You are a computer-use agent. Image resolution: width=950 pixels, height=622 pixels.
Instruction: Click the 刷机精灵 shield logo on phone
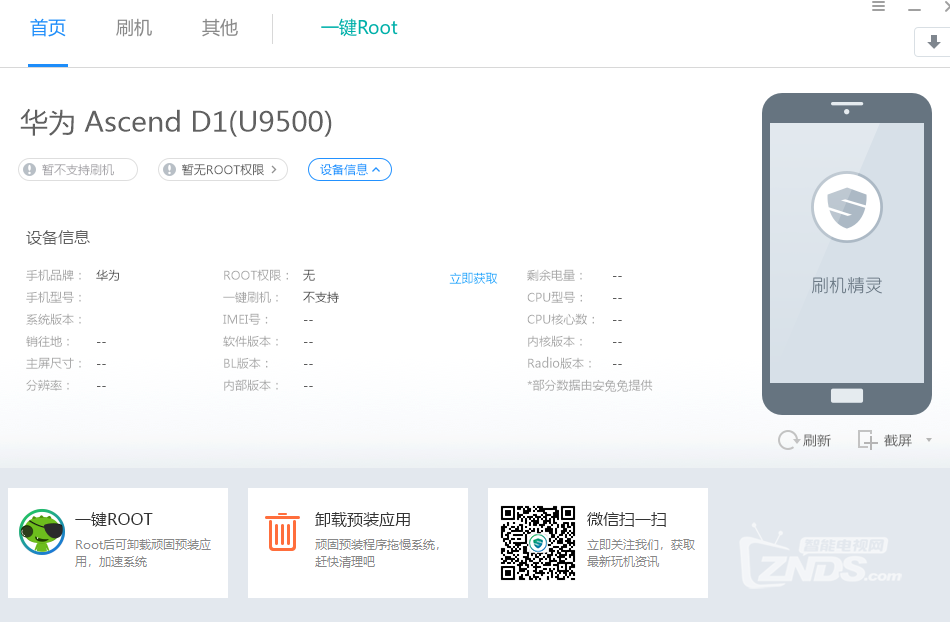pyautogui.click(x=846, y=207)
